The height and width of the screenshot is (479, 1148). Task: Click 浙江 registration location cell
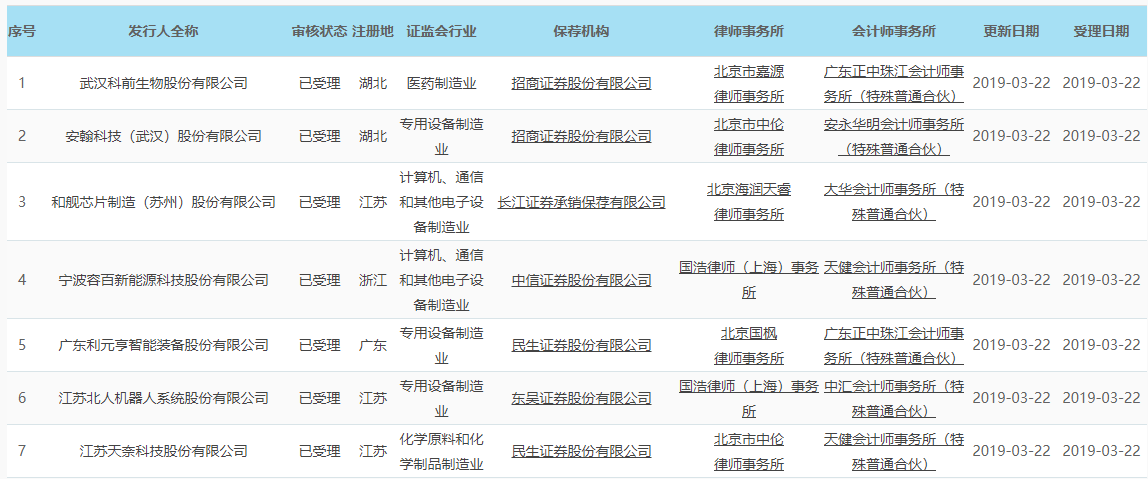tap(373, 280)
